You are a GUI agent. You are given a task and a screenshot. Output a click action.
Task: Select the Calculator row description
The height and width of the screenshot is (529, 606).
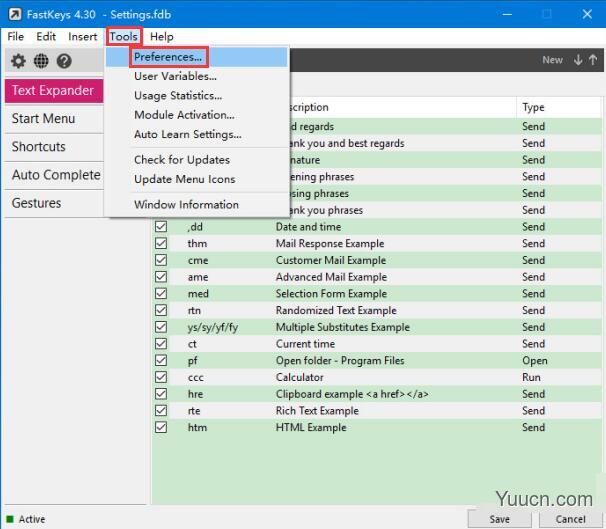point(300,377)
